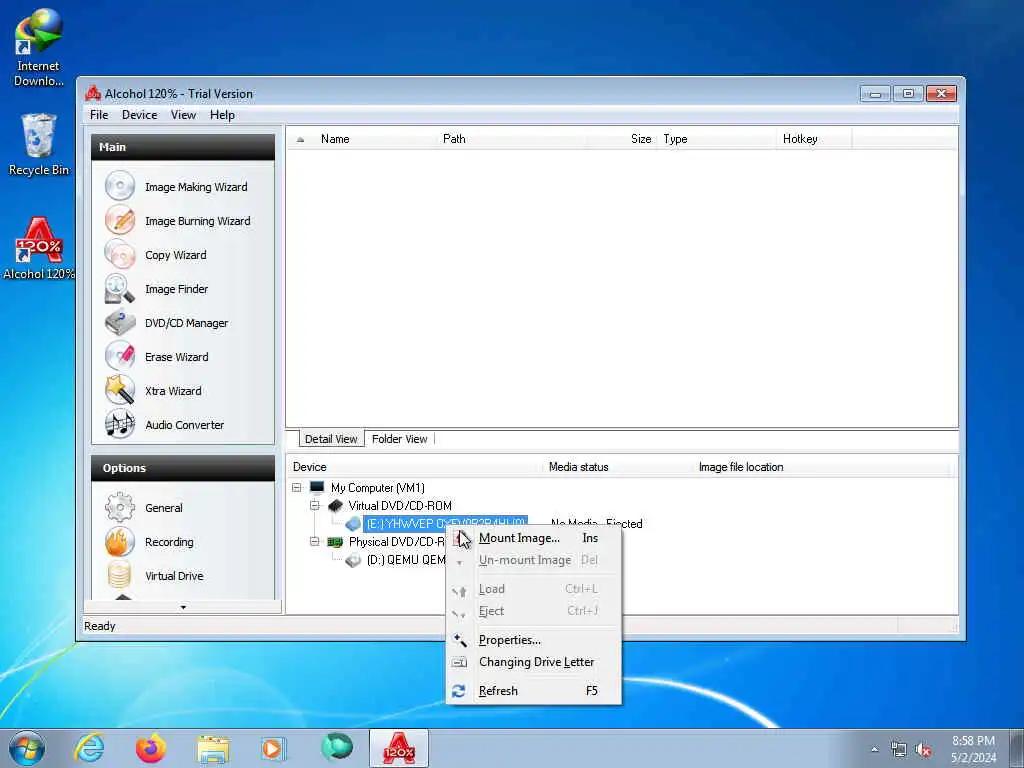This screenshot has height=768, width=1024.
Task: Select Refresh in the context menu
Action: coord(534,691)
